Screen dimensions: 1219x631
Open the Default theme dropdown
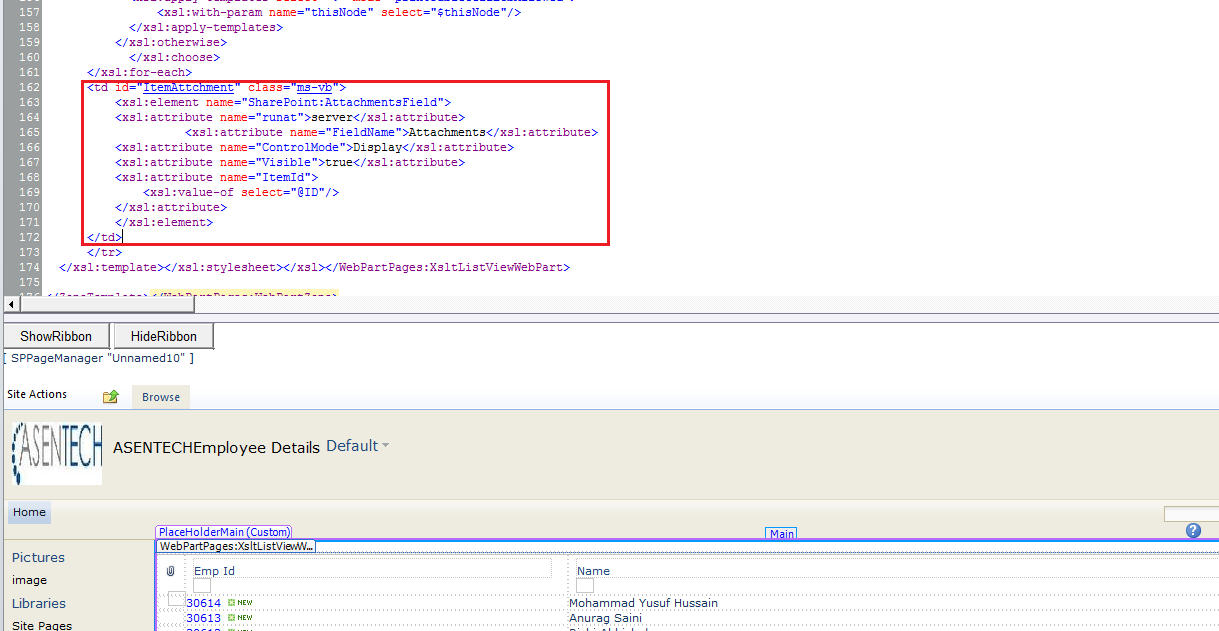[355, 447]
